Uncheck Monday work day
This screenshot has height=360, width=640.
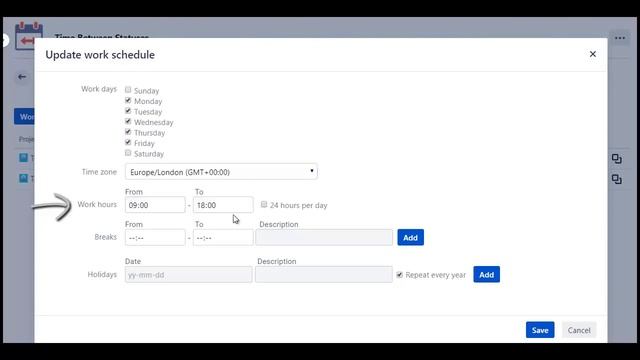[x=128, y=100]
